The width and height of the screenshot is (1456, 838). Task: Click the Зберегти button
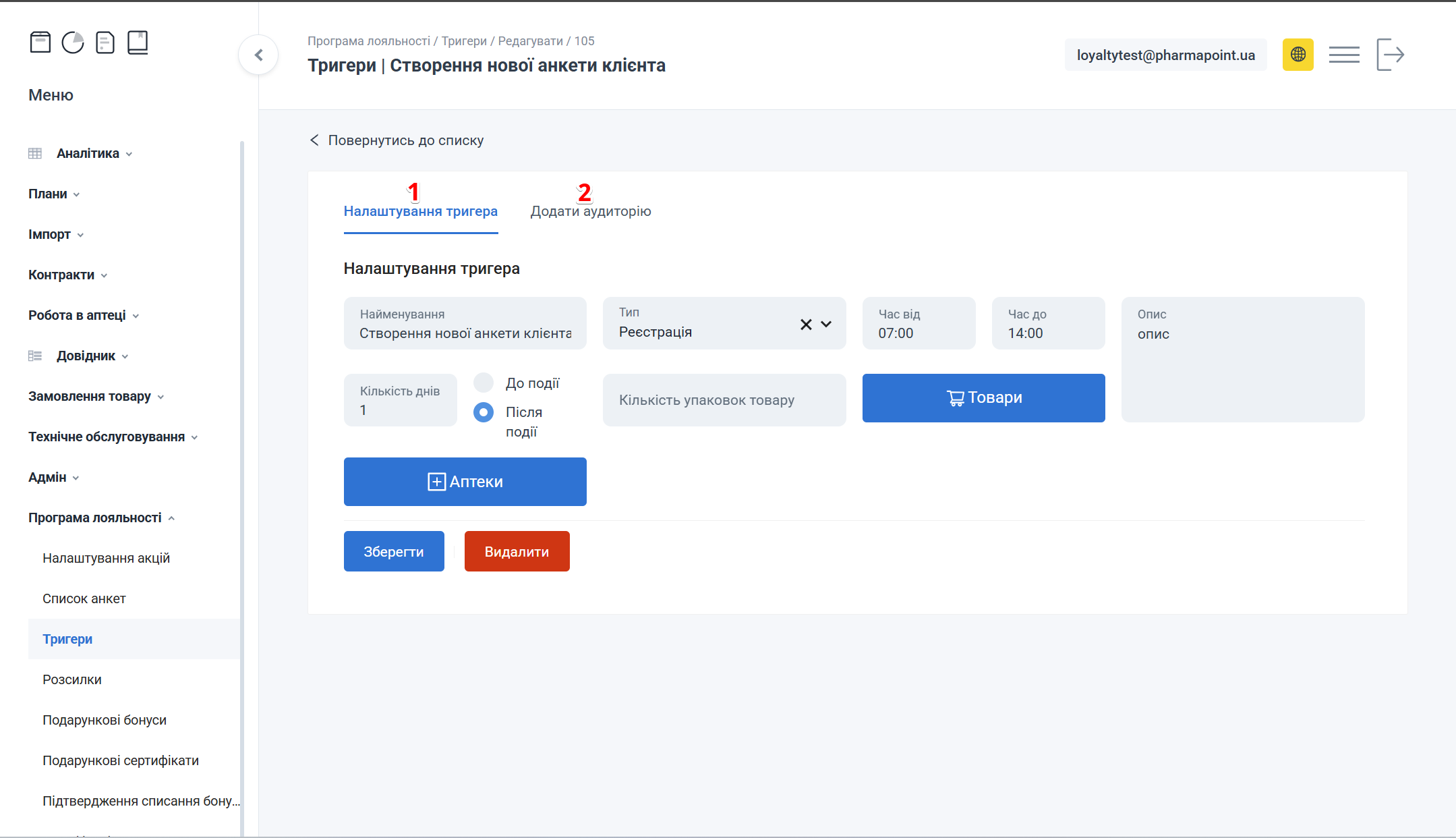click(394, 551)
